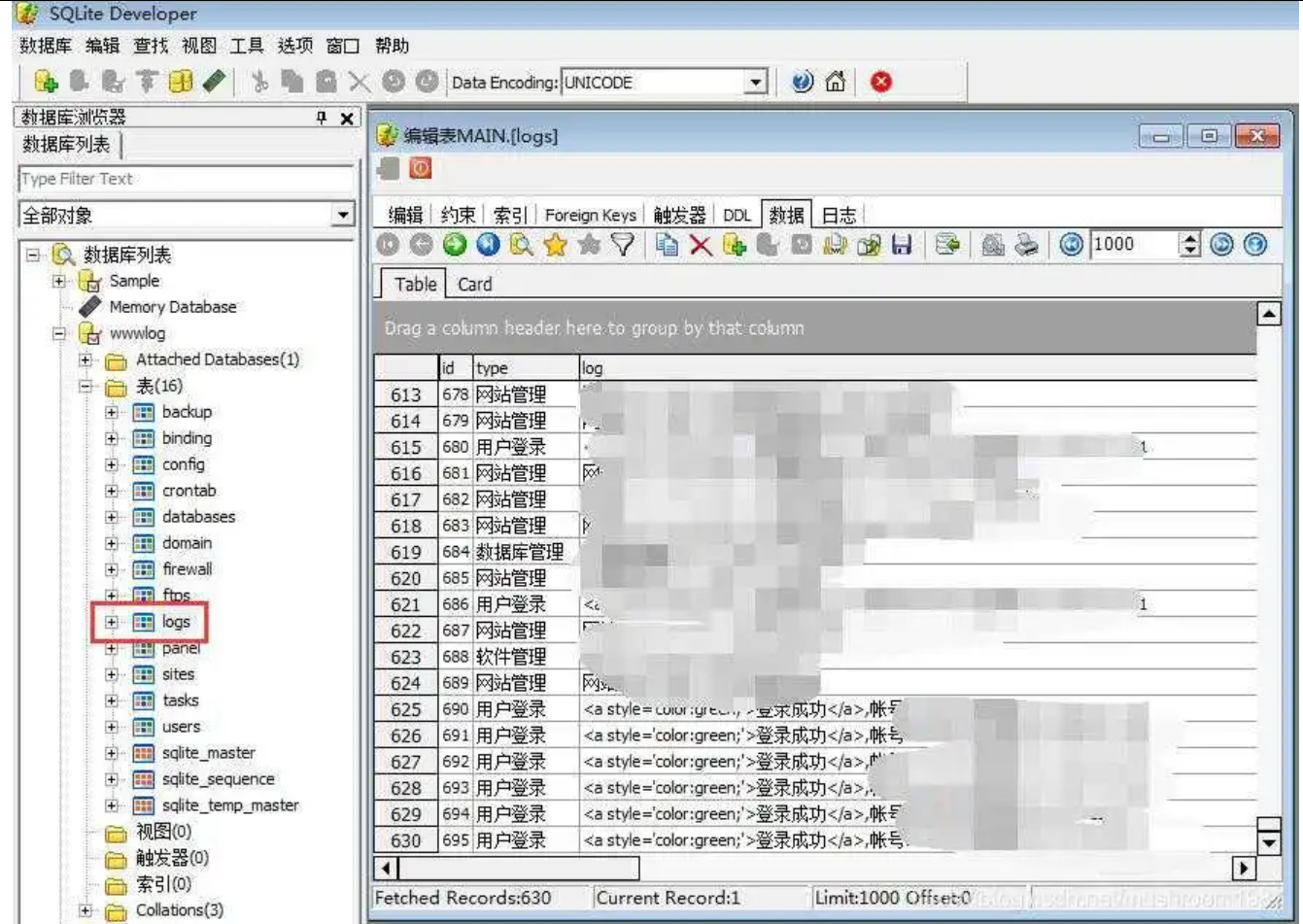Pin the database browser panel
This screenshot has width=1303, height=924.
click(322, 118)
